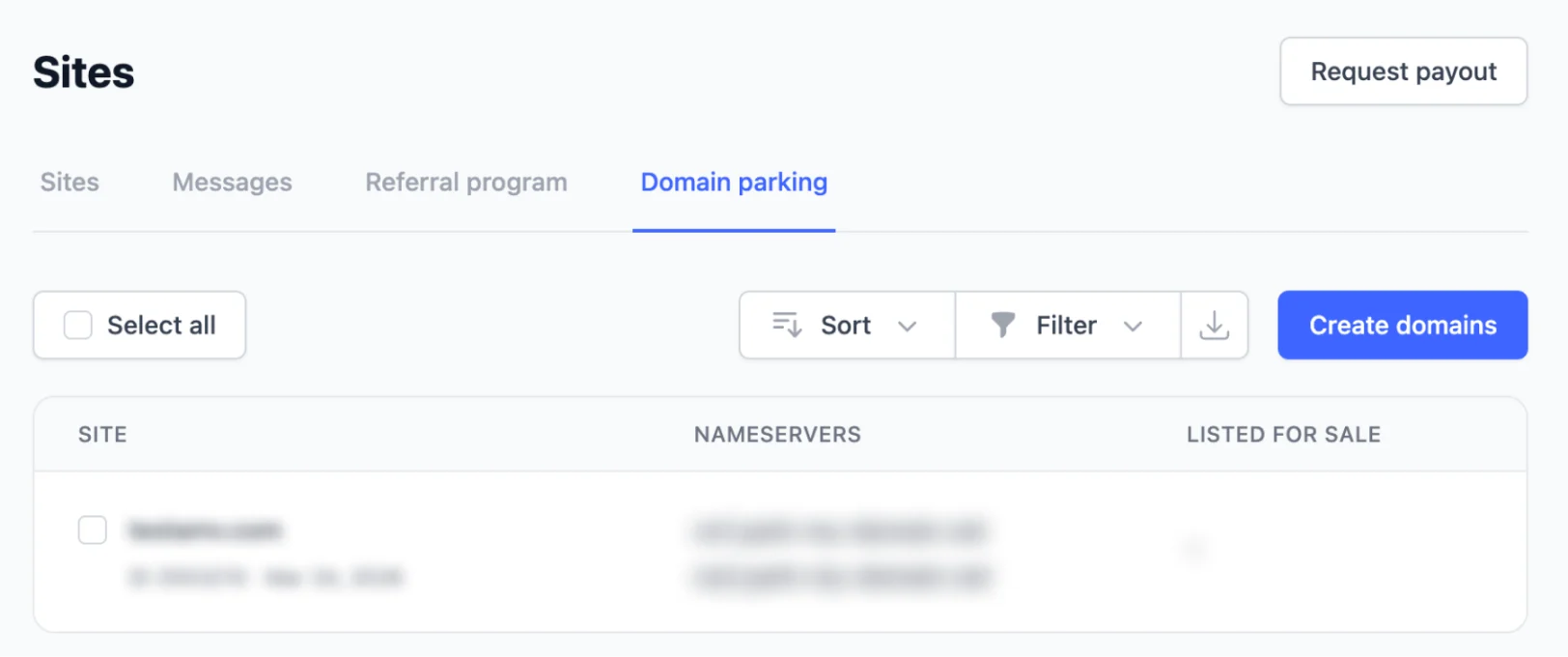The width and height of the screenshot is (1568, 657).
Task: Click the NAMESERVERS column header
Action: (x=777, y=435)
